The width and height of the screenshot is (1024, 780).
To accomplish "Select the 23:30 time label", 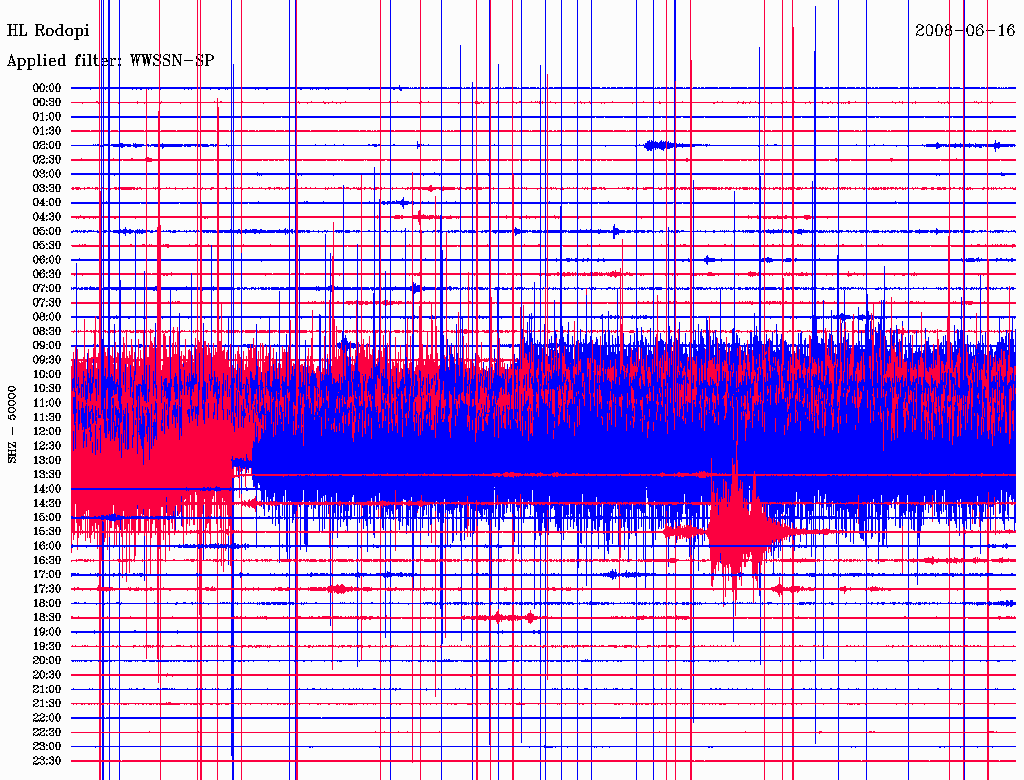I will point(47,761).
